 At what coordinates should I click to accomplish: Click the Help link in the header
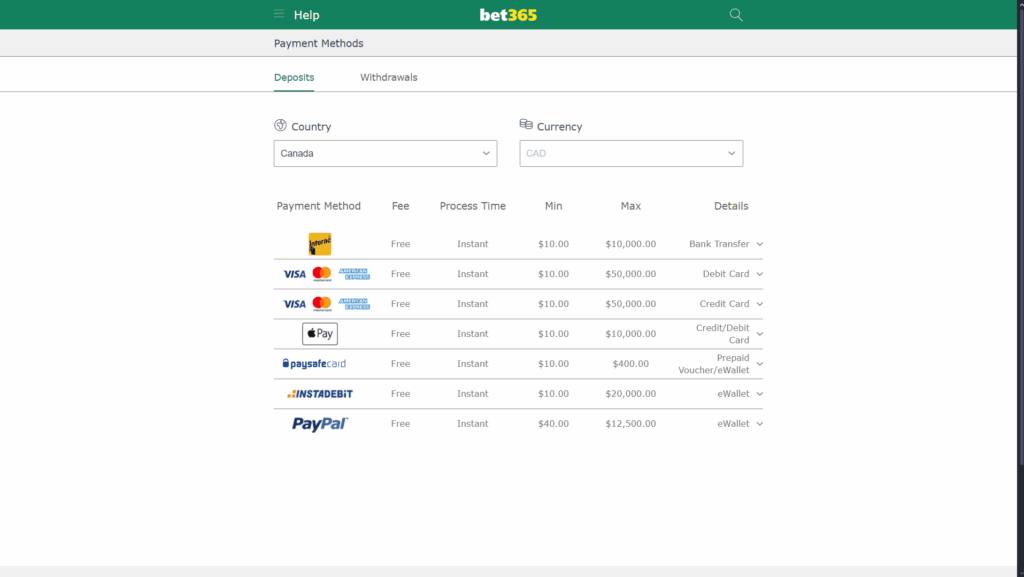(306, 14)
